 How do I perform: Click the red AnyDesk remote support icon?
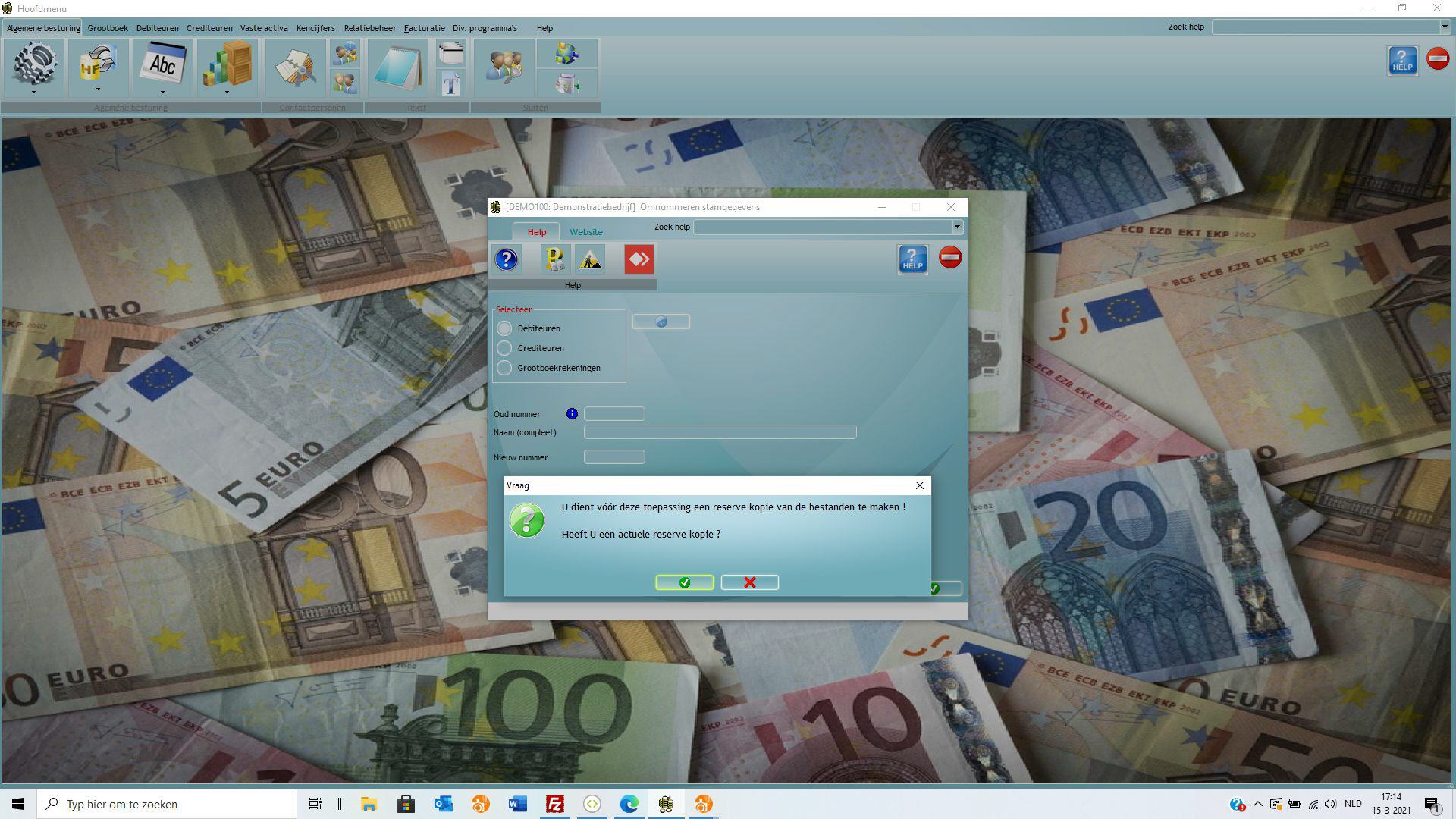(639, 259)
